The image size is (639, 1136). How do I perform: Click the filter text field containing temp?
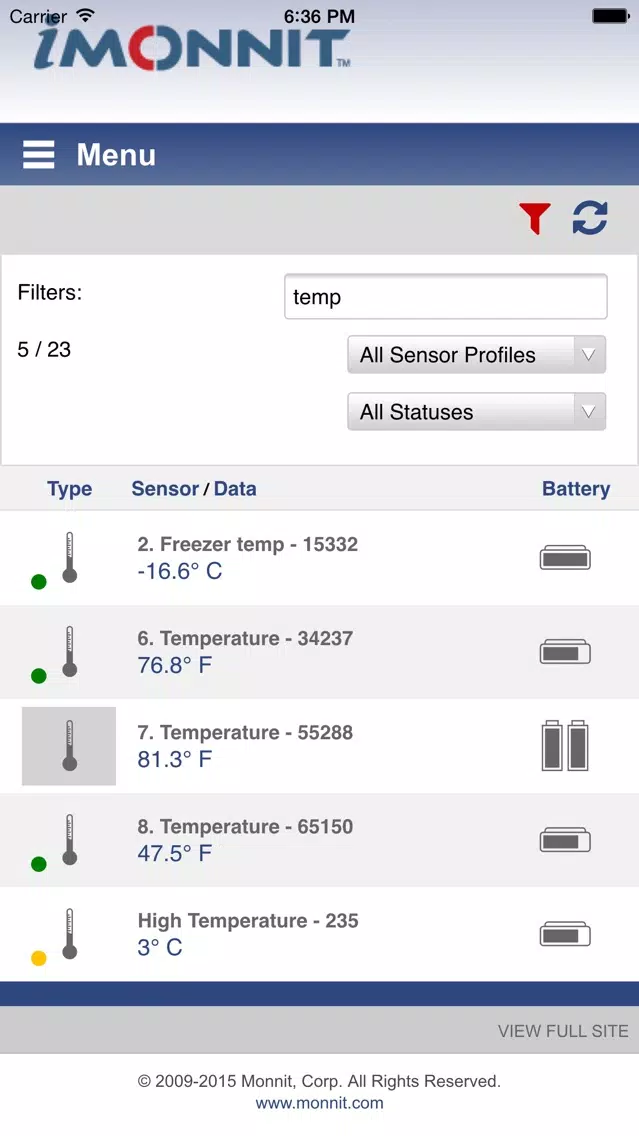[445, 297]
